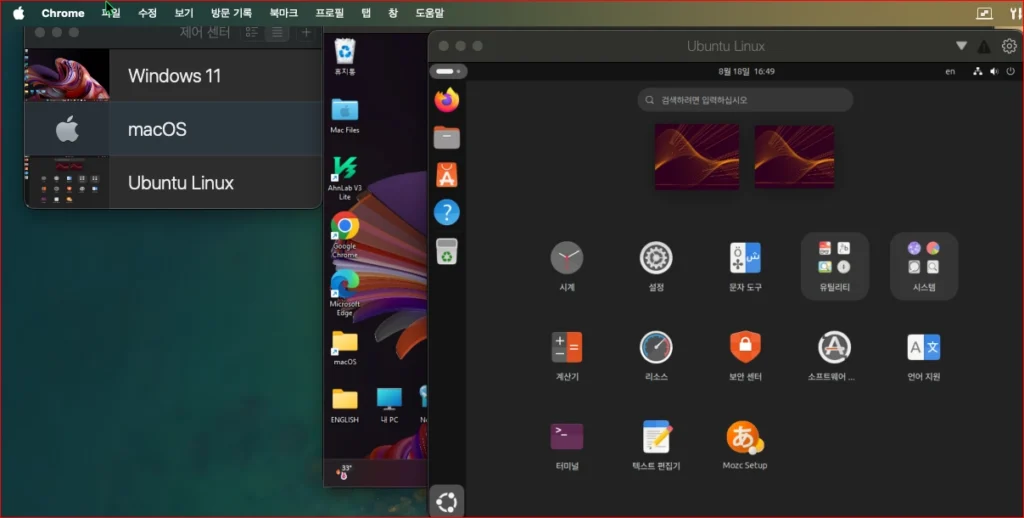Image resolution: width=1024 pixels, height=518 pixels.
Task: Open the 방문 기록 menu
Action: coord(231,13)
